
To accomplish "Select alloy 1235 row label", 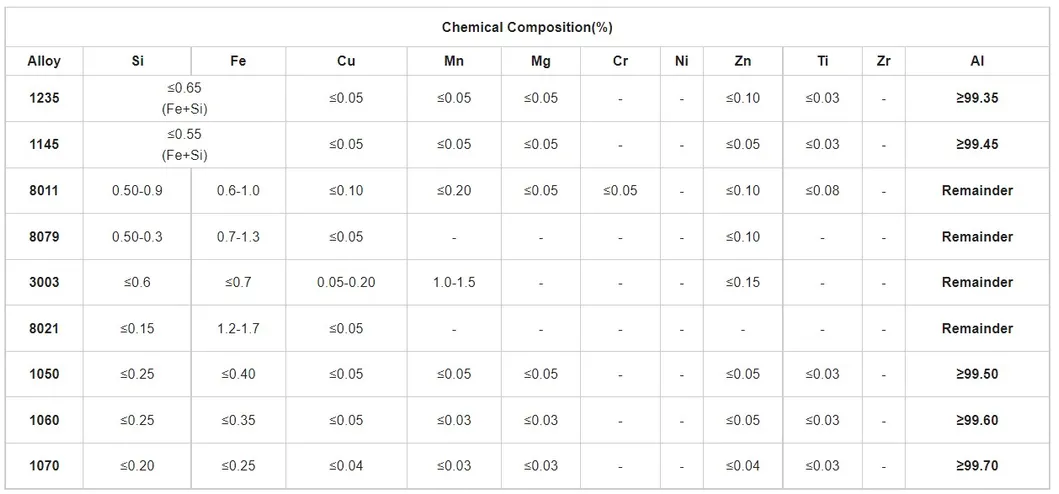I will point(44,99).
